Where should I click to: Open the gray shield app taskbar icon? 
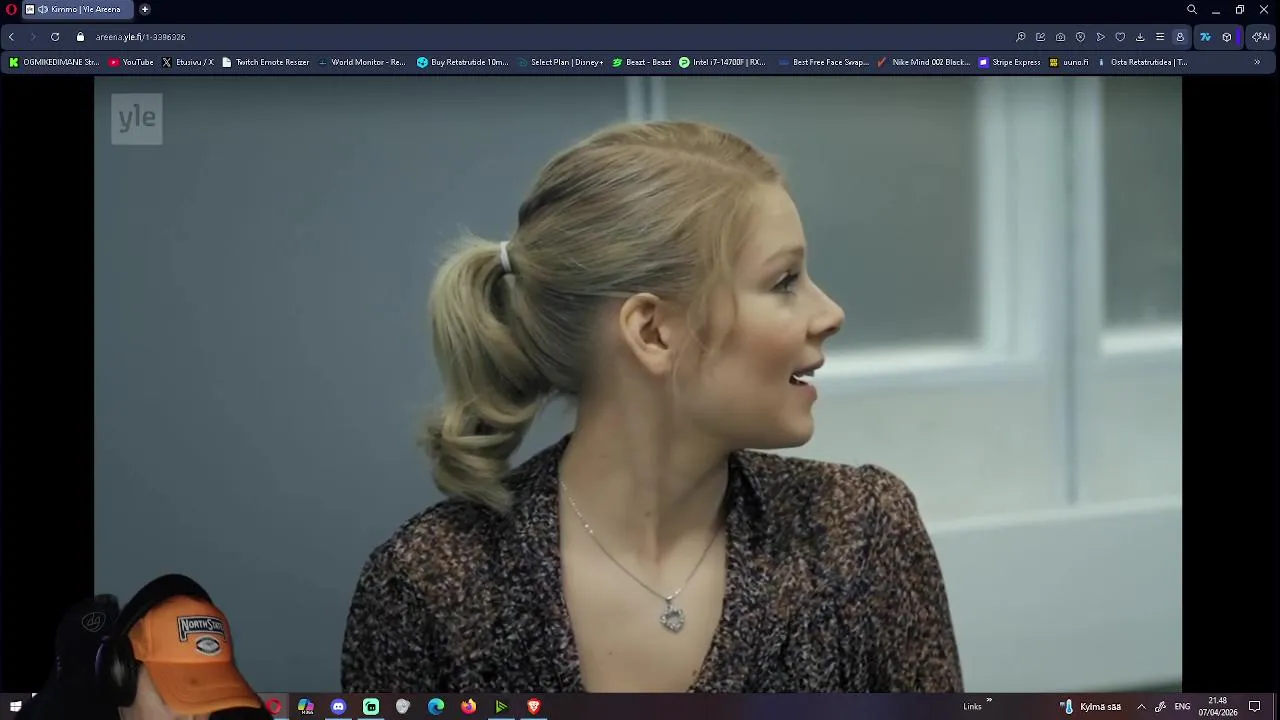(403, 707)
